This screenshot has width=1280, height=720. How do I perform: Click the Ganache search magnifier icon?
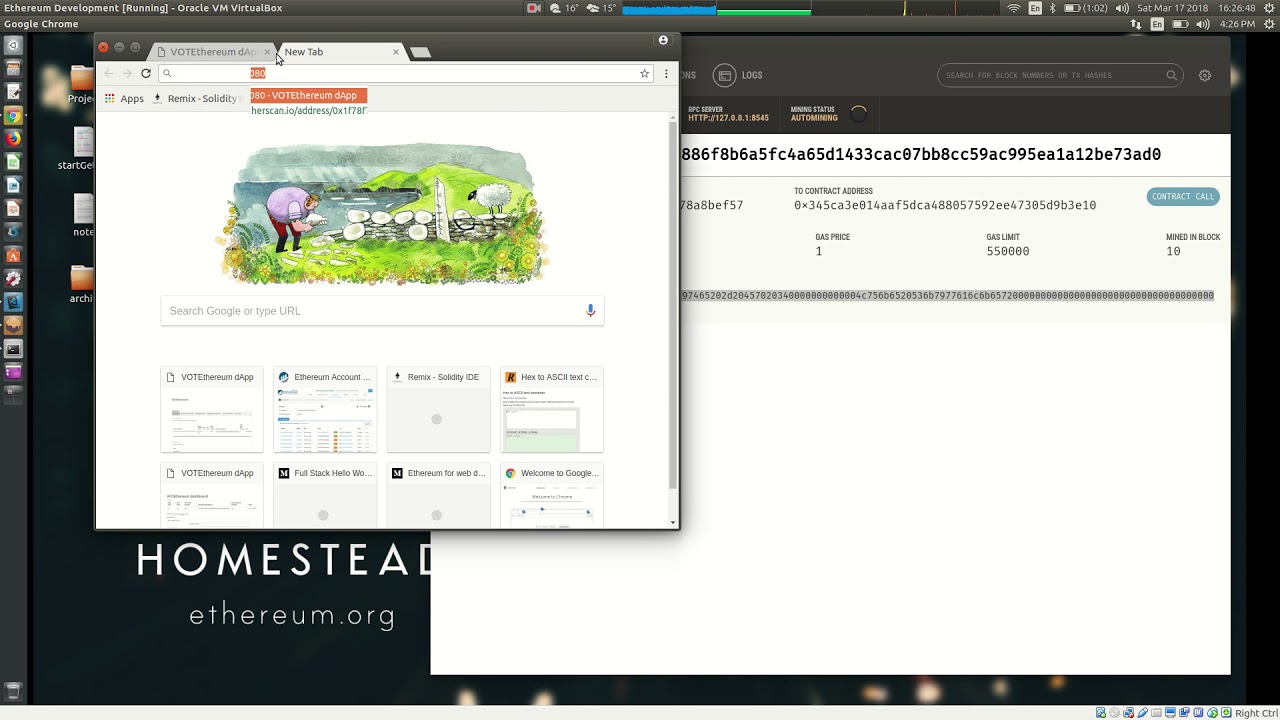tap(1171, 75)
